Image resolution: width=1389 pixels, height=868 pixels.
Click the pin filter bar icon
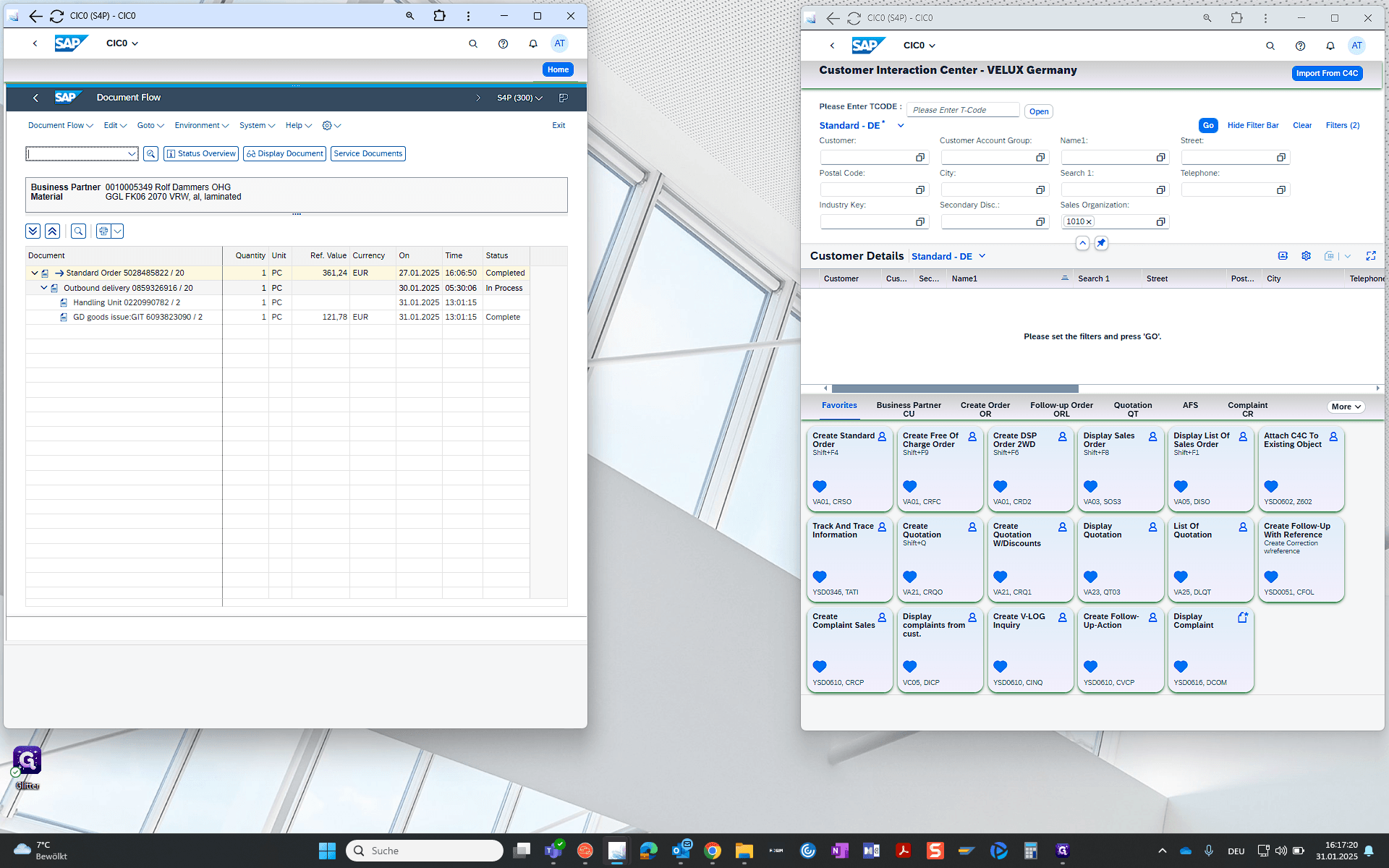click(x=1101, y=243)
